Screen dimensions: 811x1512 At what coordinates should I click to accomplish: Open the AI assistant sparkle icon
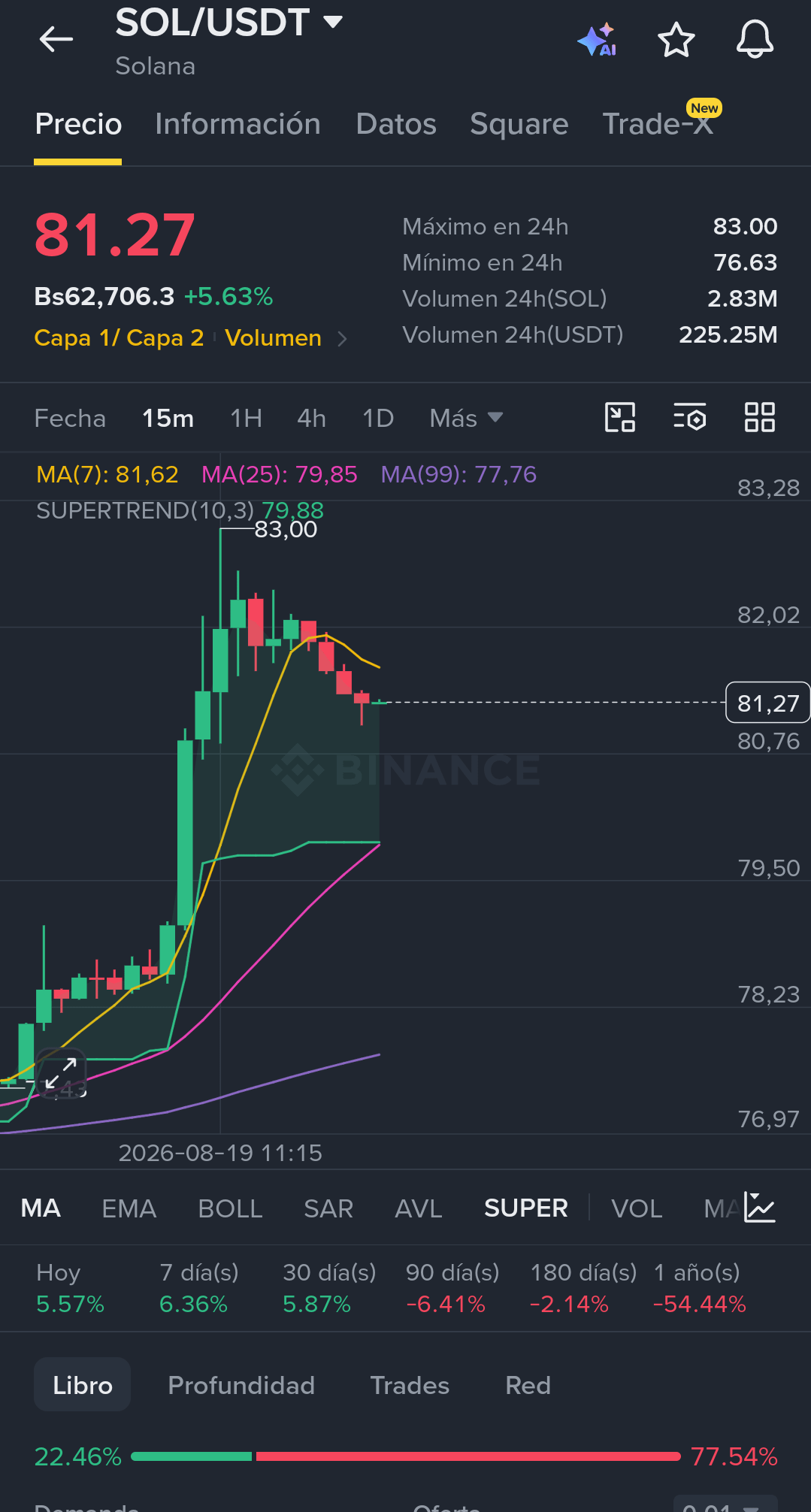point(598,40)
